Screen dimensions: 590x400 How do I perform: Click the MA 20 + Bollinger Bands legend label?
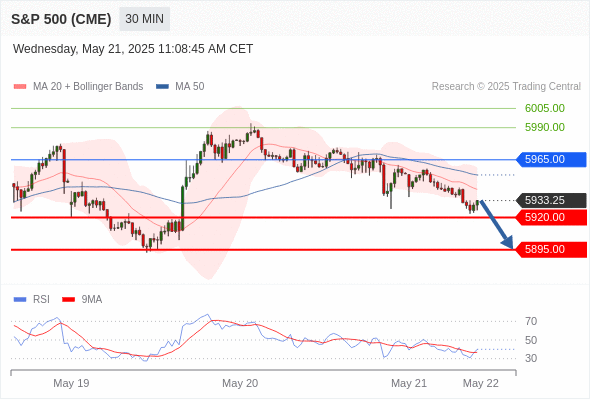pyautogui.click(x=88, y=87)
